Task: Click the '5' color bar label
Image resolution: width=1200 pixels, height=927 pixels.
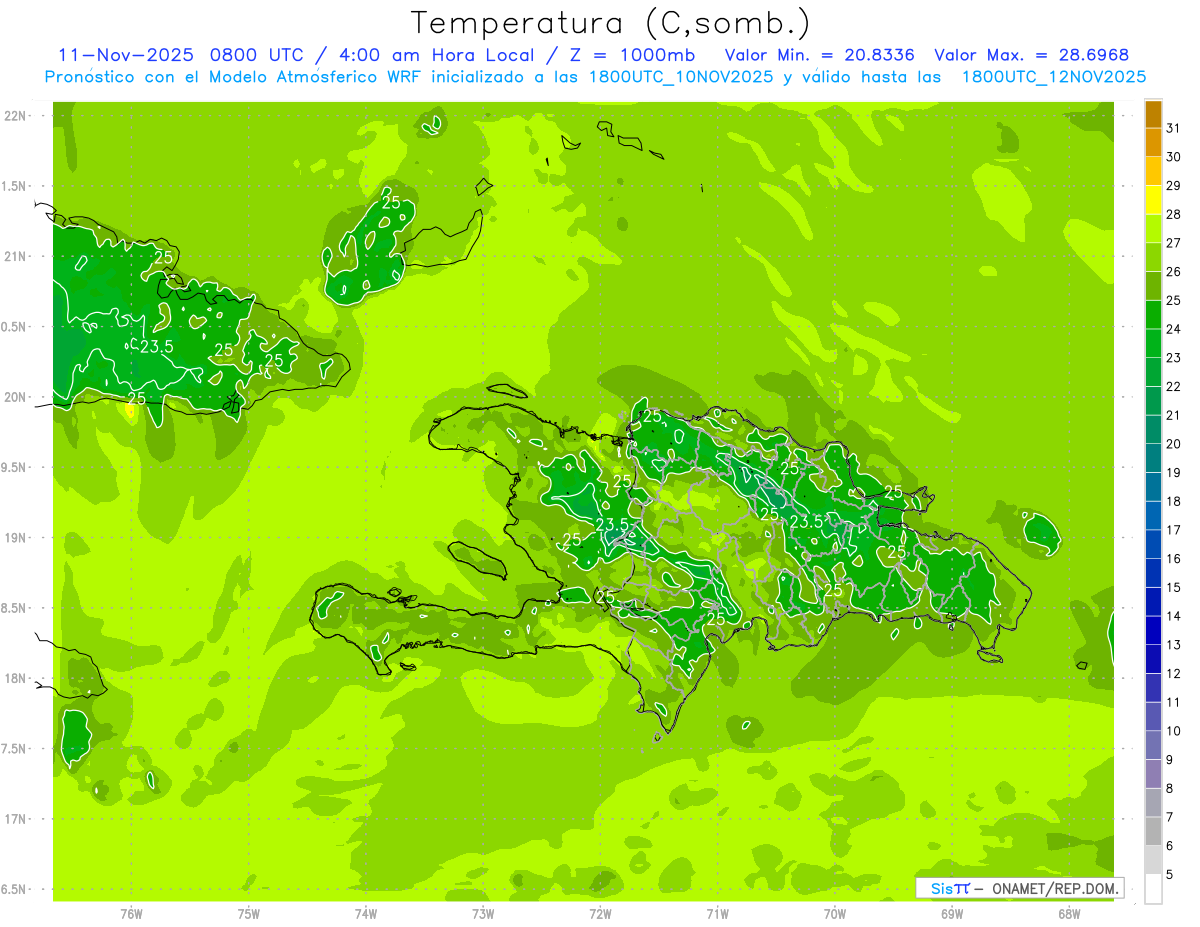Action: 1170,874
